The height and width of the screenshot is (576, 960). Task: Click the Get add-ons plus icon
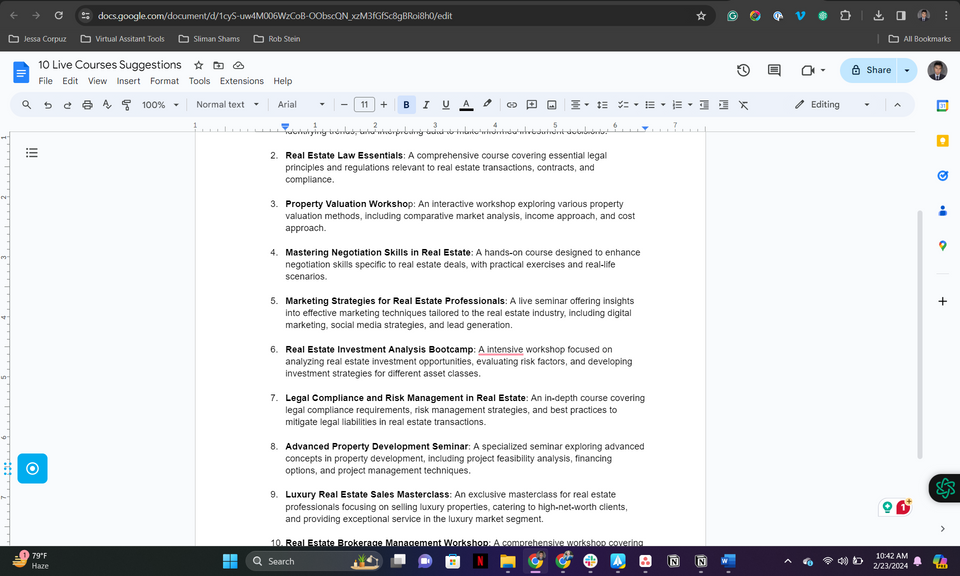942,301
